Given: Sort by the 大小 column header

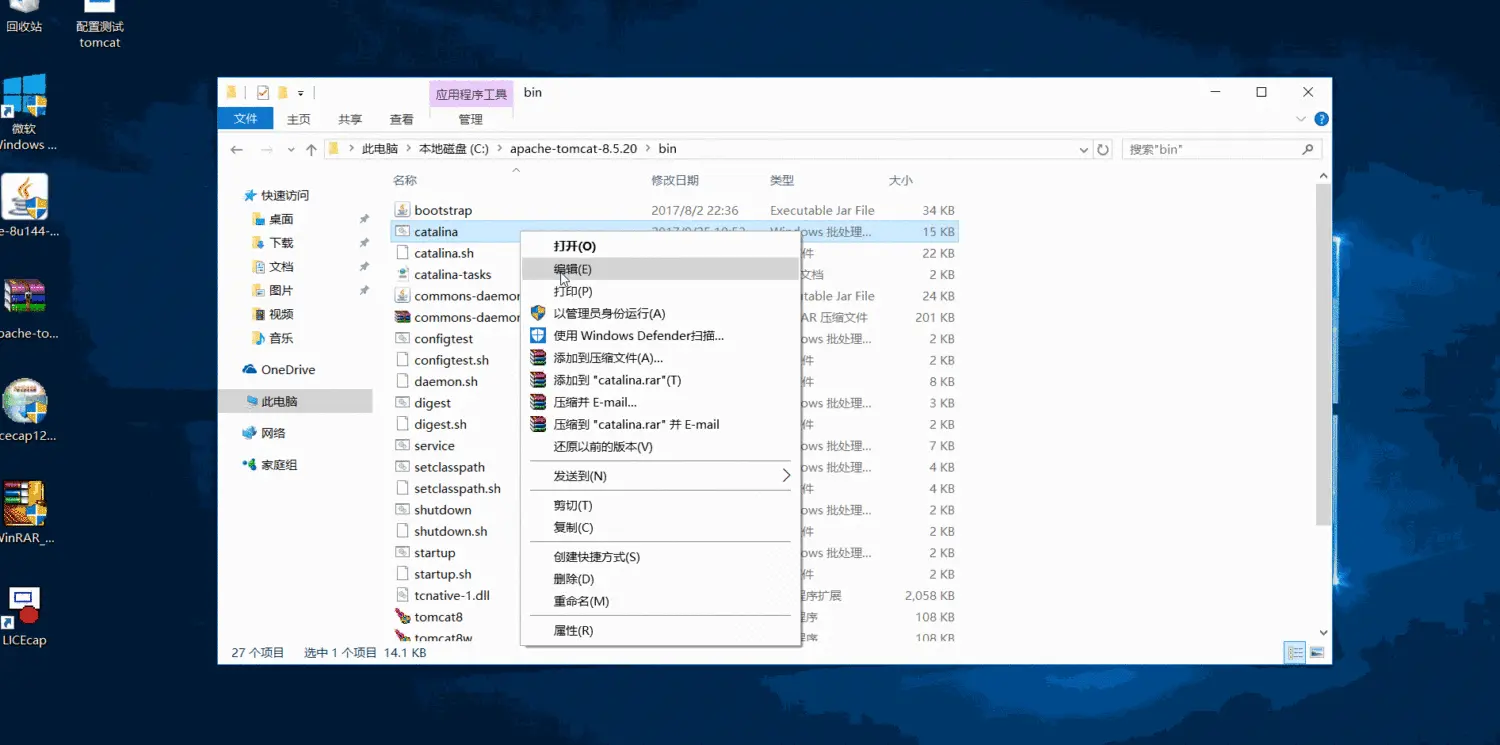Looking at the screenshot, I should [x=900, y=181].
